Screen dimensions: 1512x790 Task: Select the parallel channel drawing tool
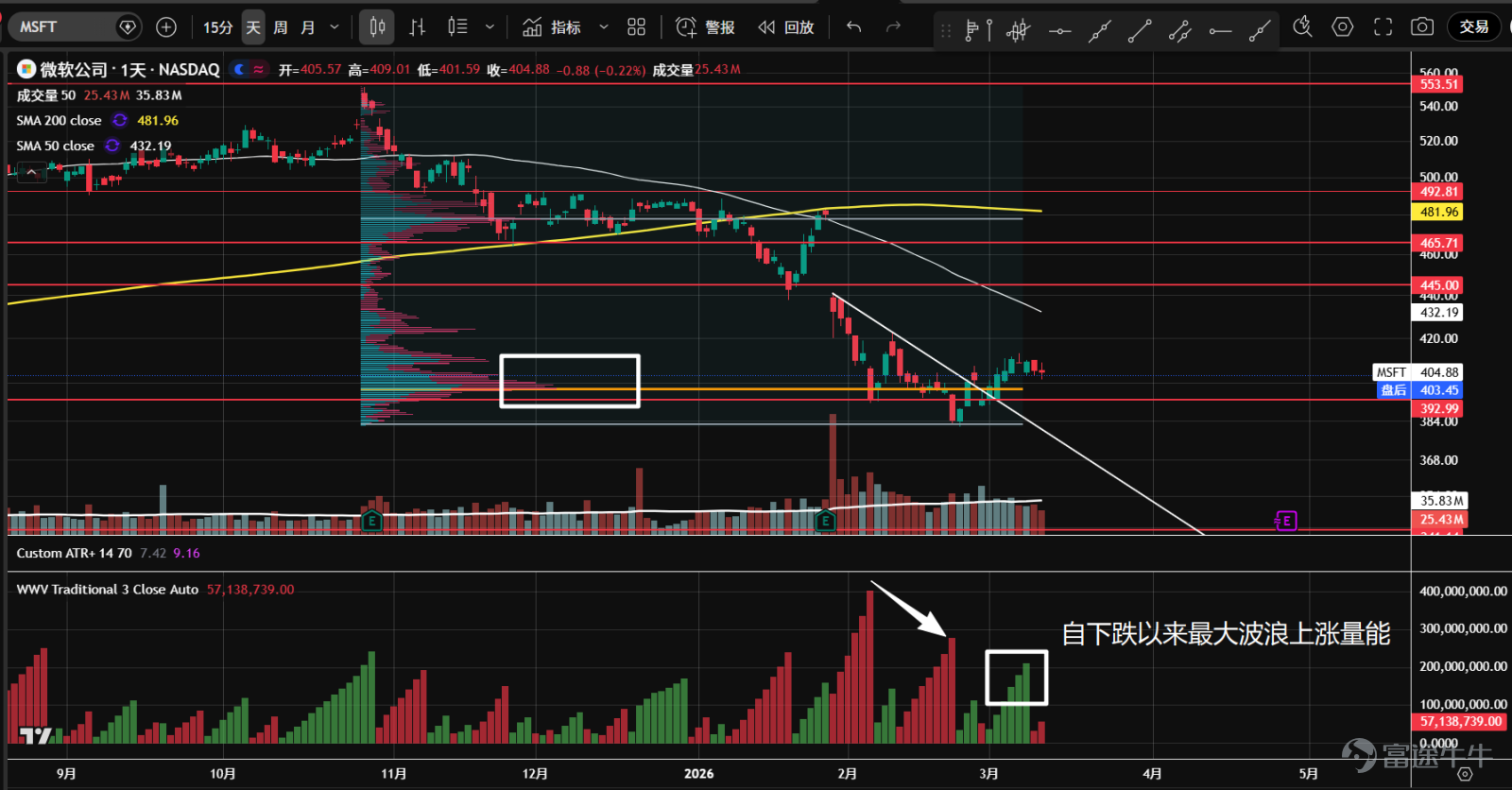click(1179, 31)
